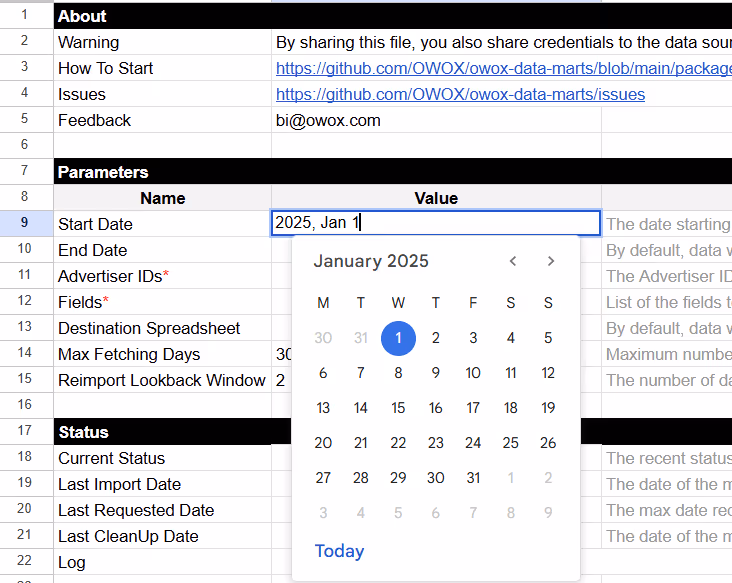This screenshot has width=732, height=583.
Task: Select the Value column header cell
Action: (x=436, y=198)
